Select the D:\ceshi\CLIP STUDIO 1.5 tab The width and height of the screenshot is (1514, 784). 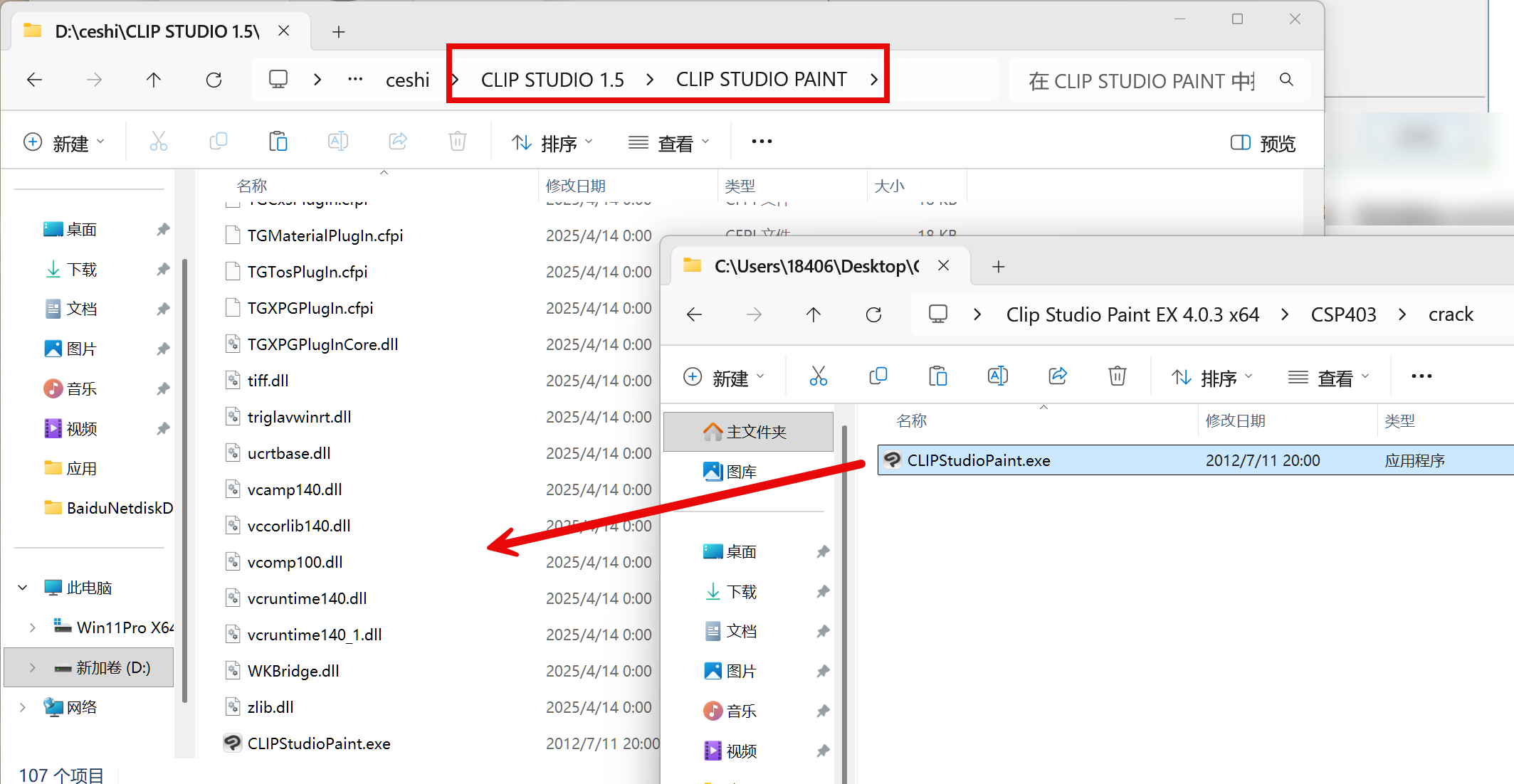157,31
